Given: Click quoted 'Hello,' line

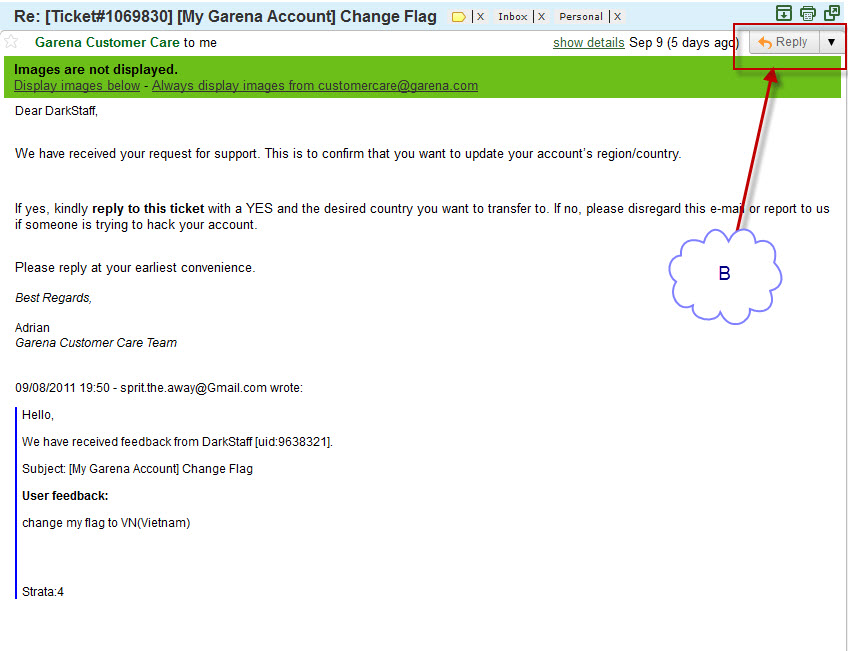Looking at the screenshot, I should [38, 415].
